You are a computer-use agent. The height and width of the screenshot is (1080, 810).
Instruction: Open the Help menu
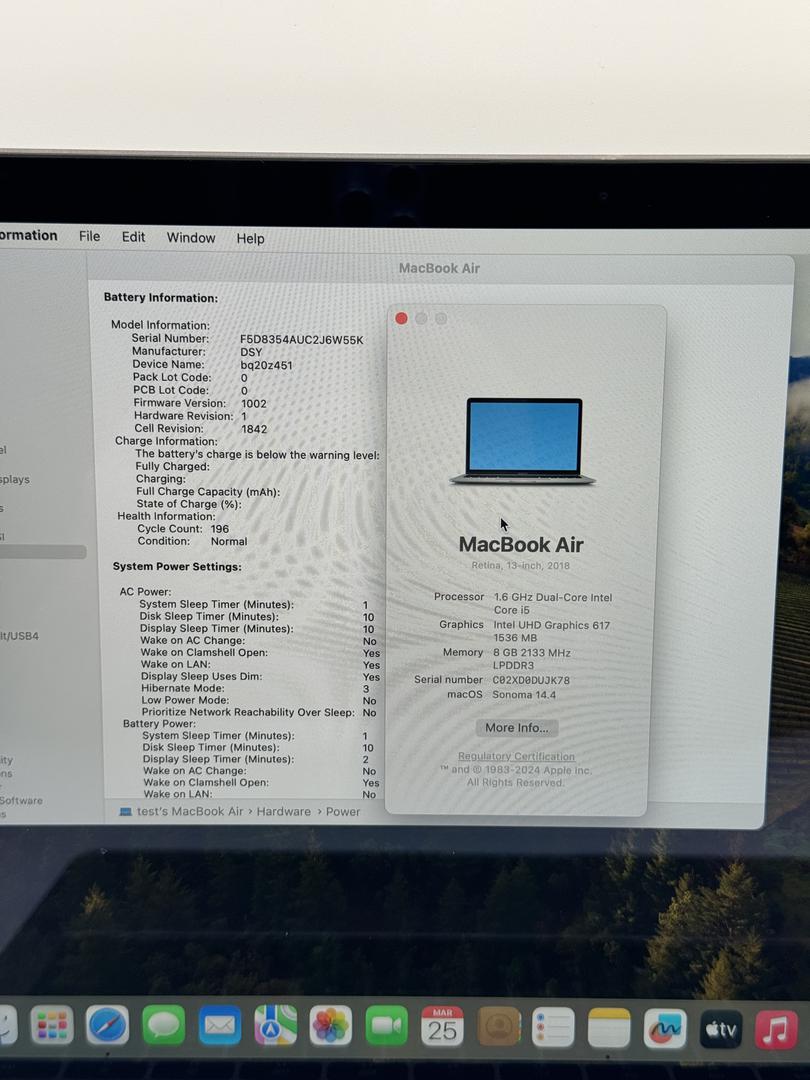[x=250, y=238]
